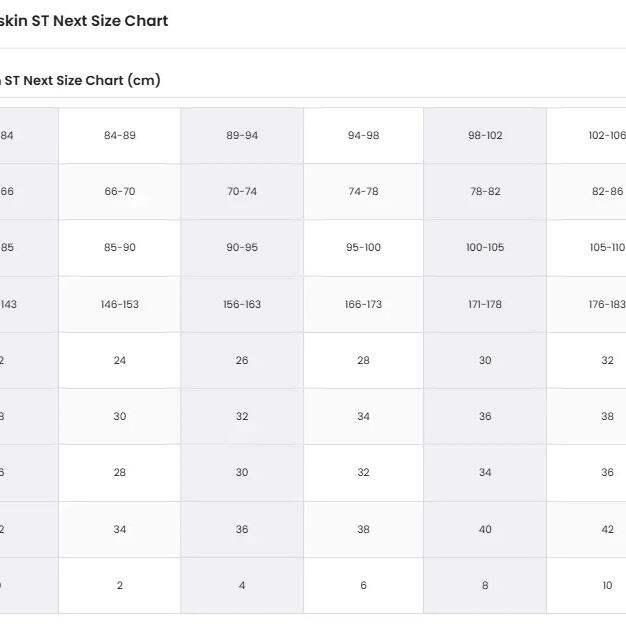Screen dimensions: 626x626
Task: Click the Size Chart (cm) subheading
Action: [80, 80]
